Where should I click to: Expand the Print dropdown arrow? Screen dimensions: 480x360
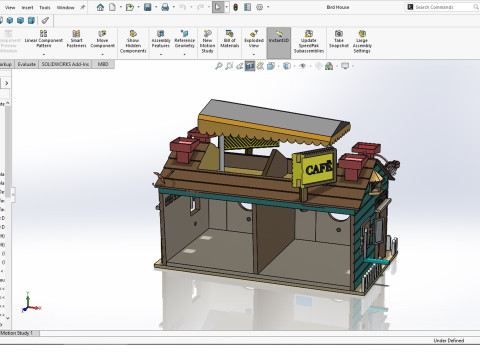(174, 7)
